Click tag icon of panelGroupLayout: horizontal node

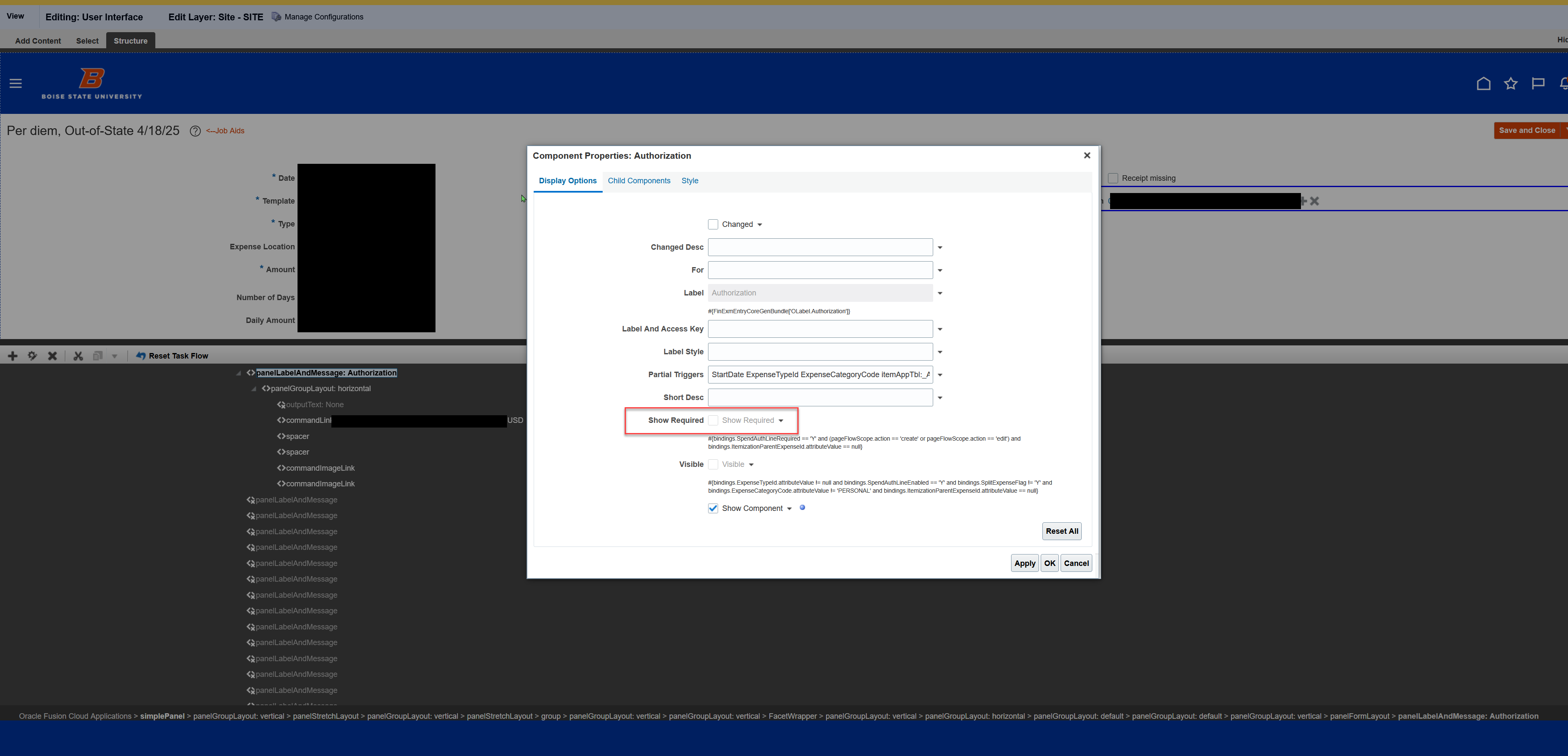[266, 389]
